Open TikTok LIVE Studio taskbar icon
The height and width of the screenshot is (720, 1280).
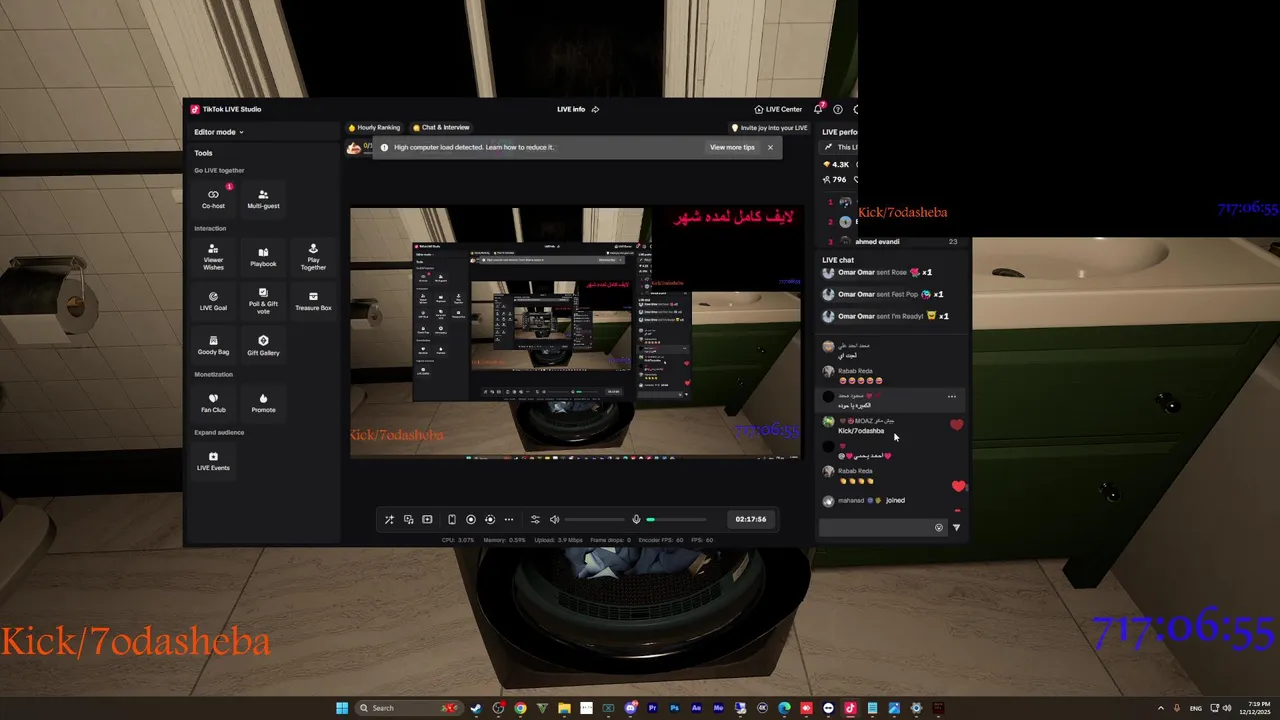point(850,708)
